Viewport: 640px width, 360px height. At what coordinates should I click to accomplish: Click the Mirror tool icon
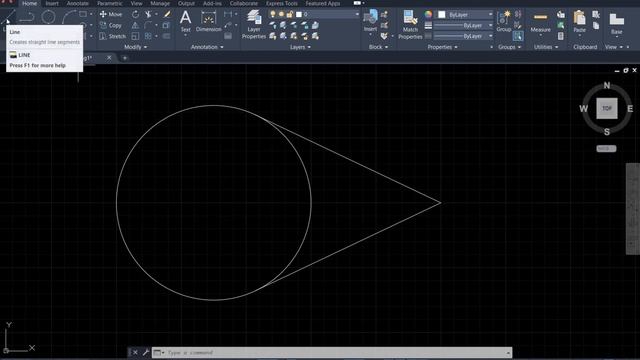coord(135,25)
